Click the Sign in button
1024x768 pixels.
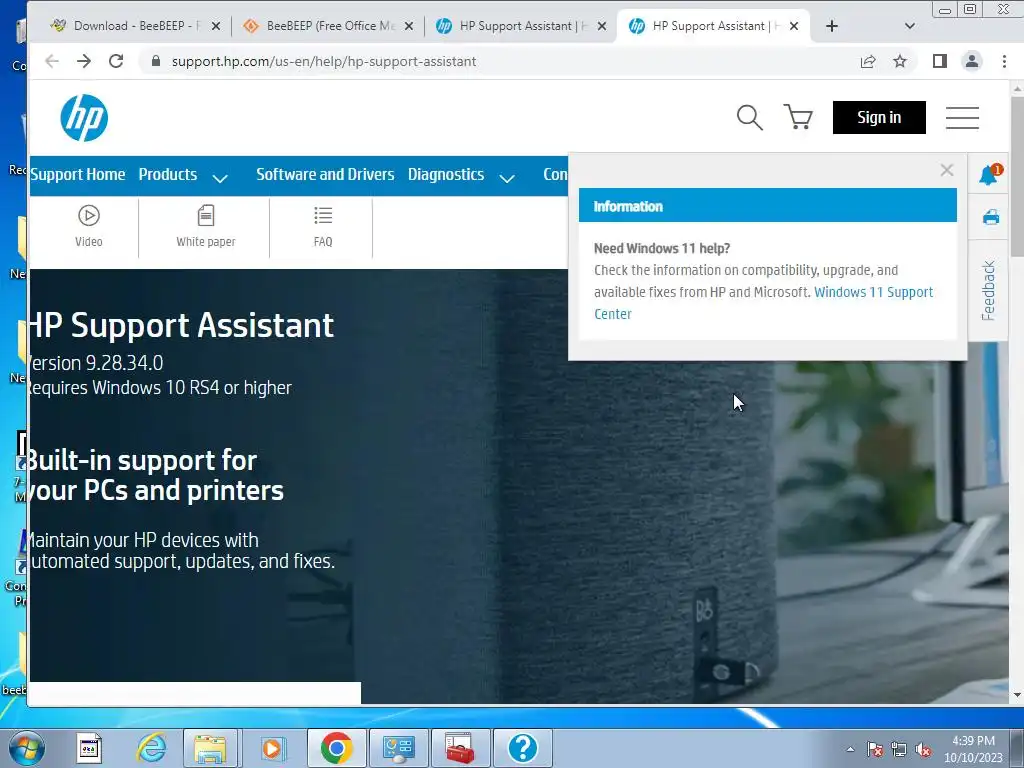(x=879, y=118)
